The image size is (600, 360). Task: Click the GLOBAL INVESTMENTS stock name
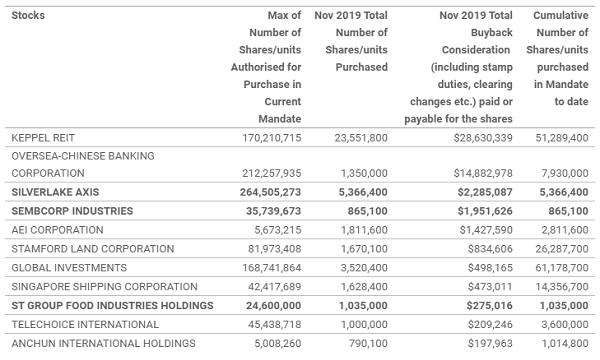pos(69,268)
